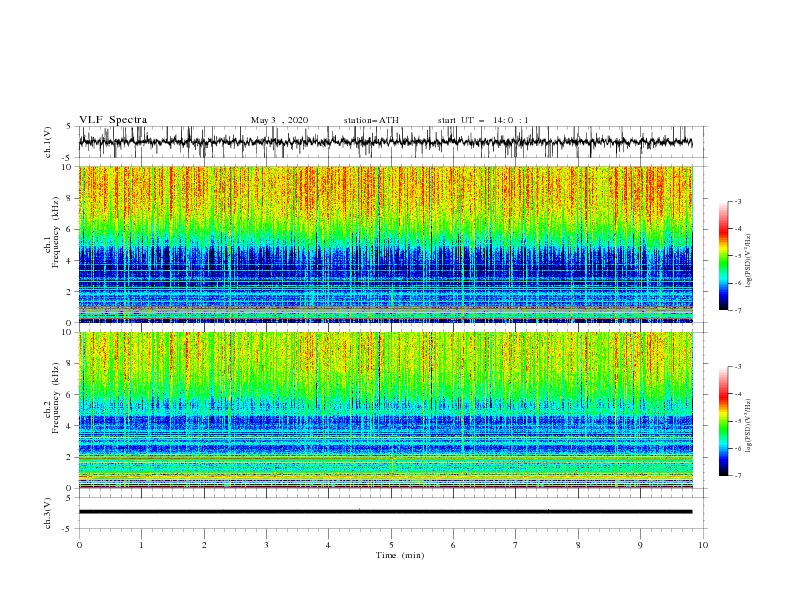792x612 pixels.
Task: Click the "VLF Spectra" title text
Action: coord(113,120)
